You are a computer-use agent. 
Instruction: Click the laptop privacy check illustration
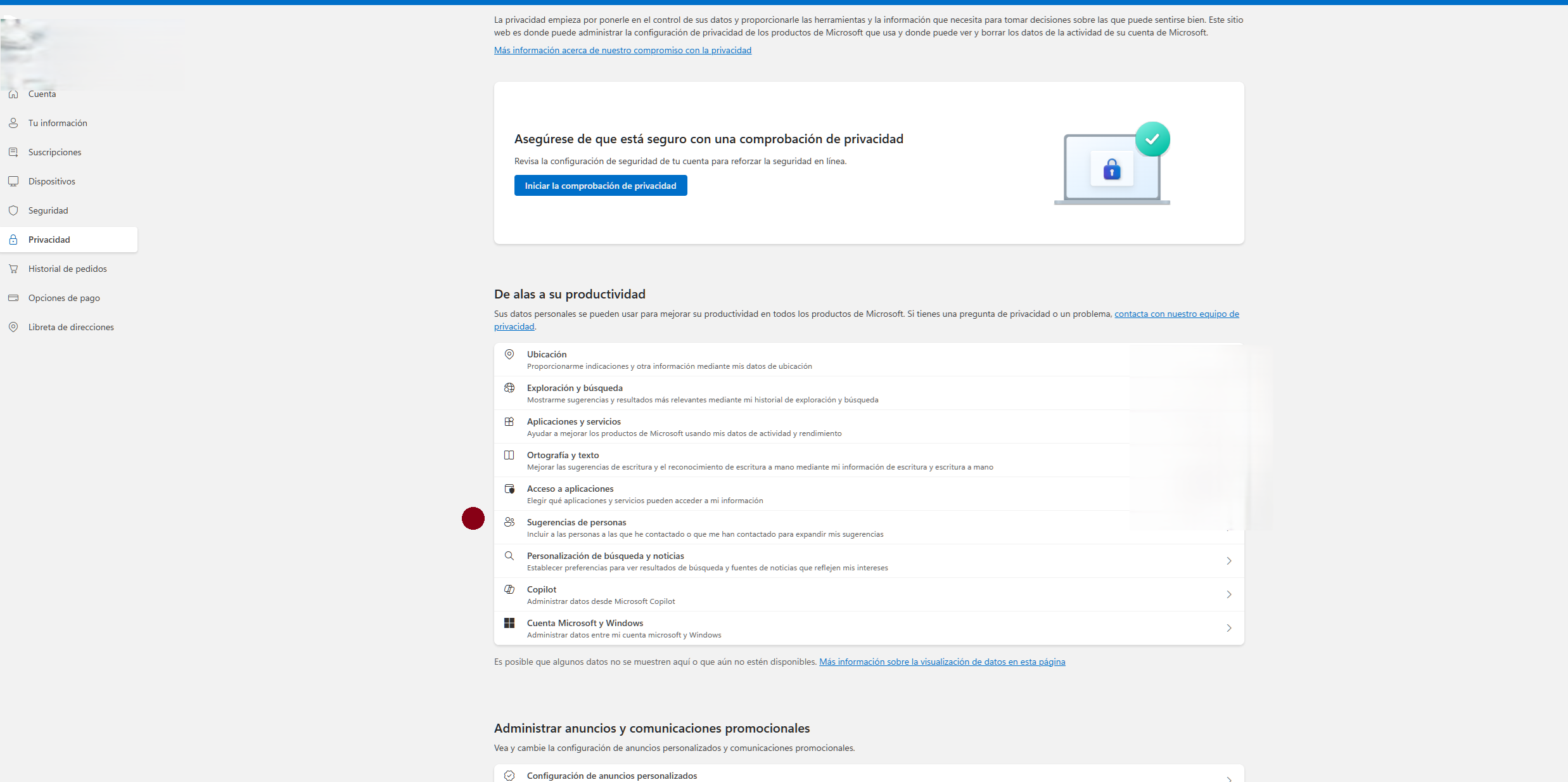[x=1112, y=163]
